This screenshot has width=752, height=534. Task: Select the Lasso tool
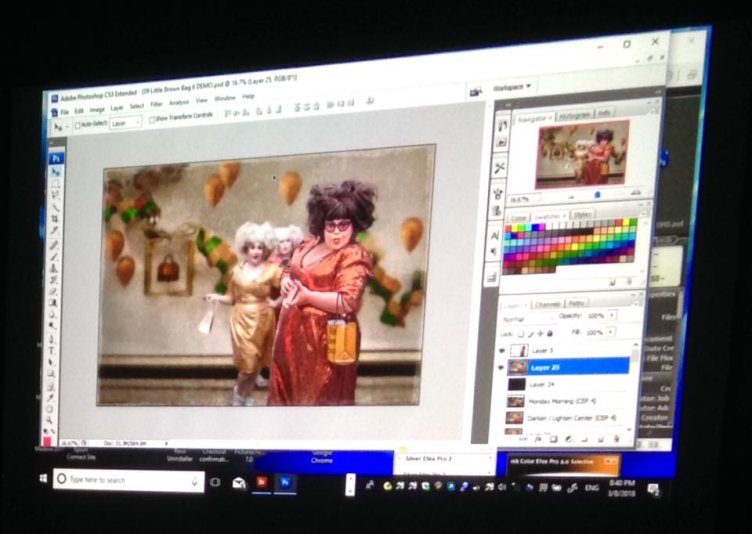click(56, 195)
